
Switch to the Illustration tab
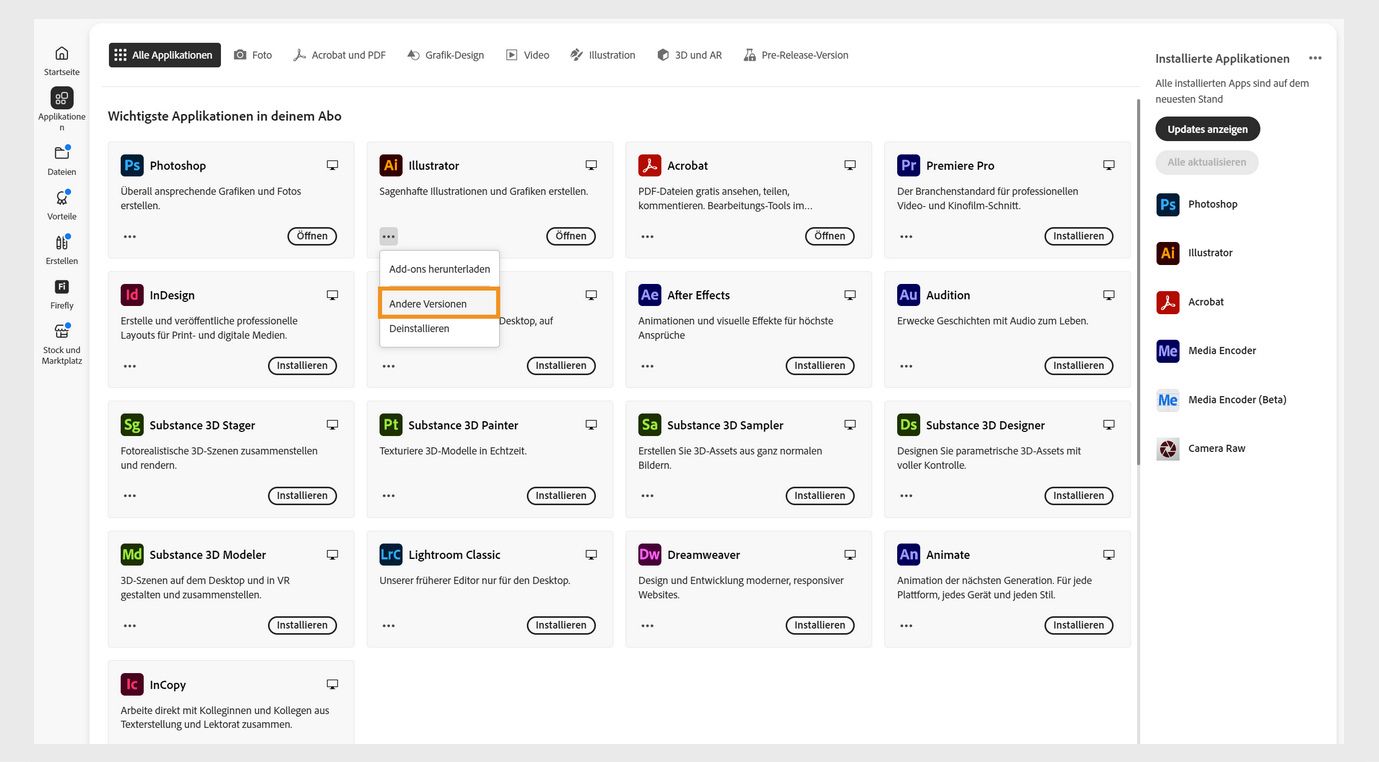[603, 55]
